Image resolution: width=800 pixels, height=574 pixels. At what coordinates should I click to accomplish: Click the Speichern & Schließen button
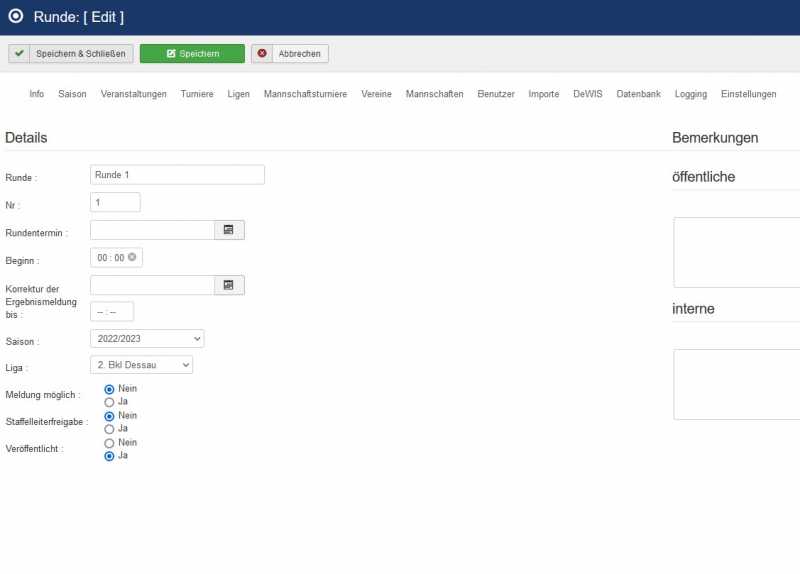coord(71,53)
